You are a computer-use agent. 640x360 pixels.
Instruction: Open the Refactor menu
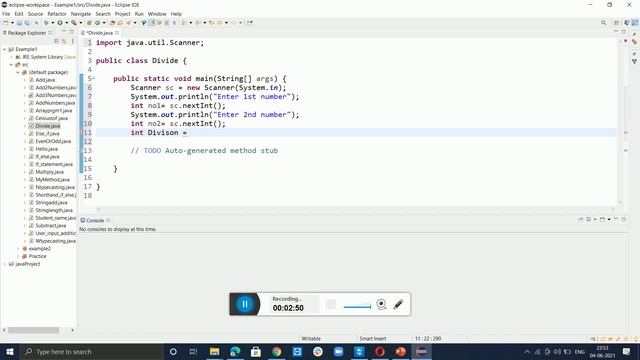click(x=57, y=14)
